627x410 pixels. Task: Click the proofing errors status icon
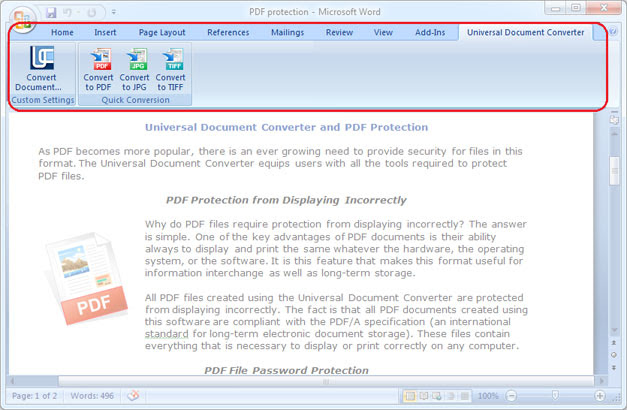(133, 396)
